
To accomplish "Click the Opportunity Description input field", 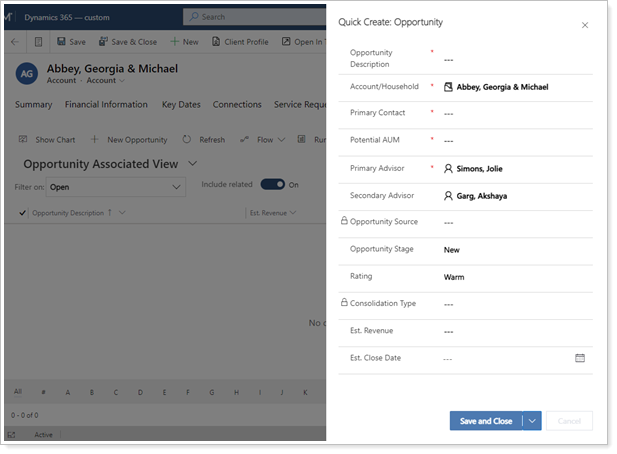I will (x=510, y=60).
